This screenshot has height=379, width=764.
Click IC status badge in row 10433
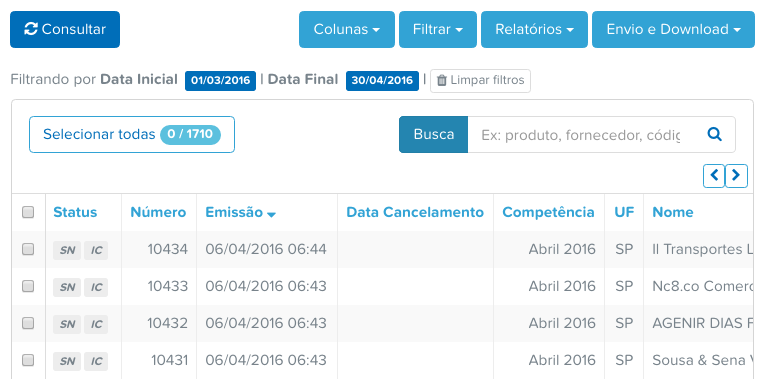pyautogui.click(x=96, y=287)
